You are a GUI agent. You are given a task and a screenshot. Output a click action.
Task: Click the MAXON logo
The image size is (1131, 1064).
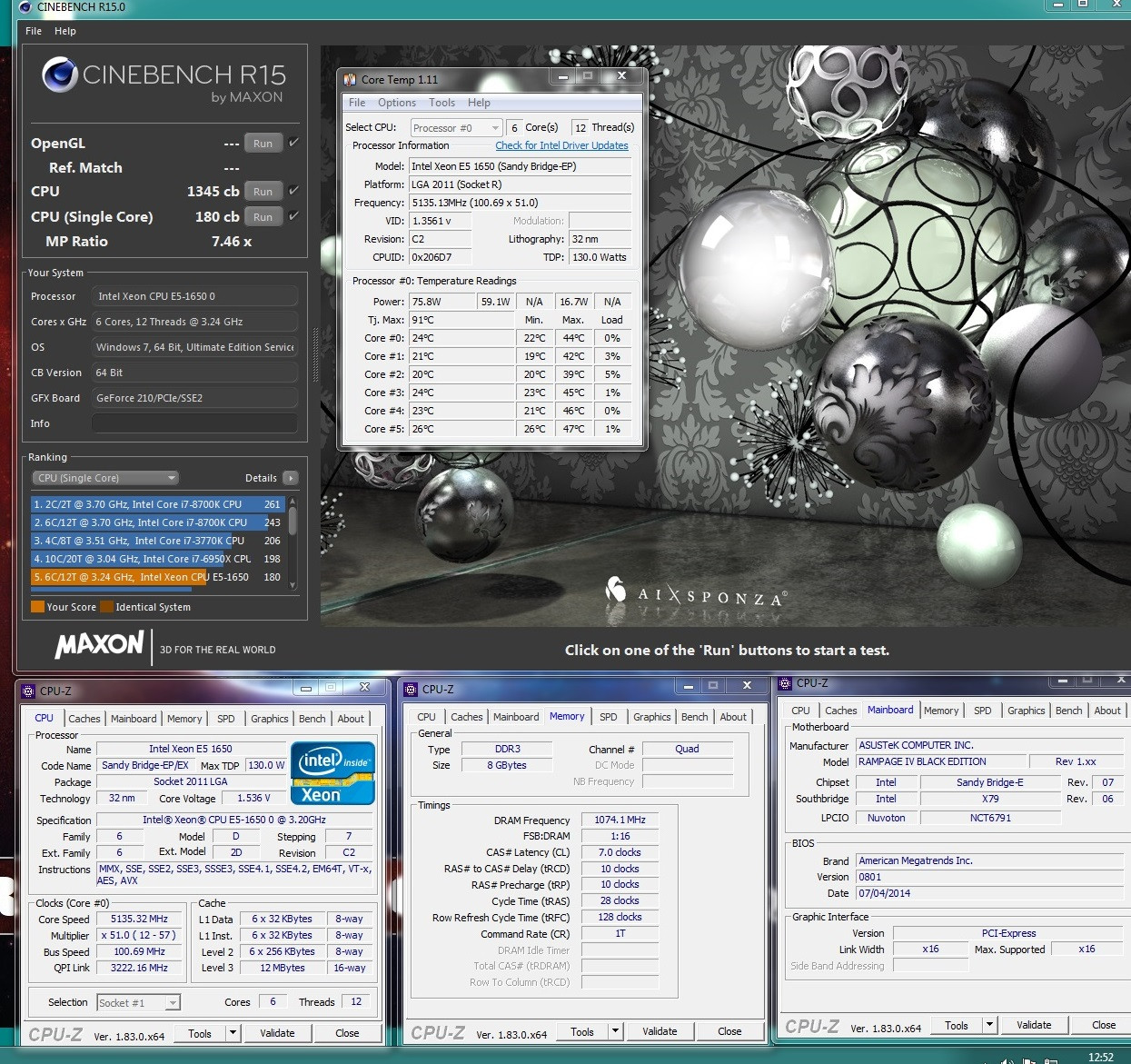coord(99,646)
